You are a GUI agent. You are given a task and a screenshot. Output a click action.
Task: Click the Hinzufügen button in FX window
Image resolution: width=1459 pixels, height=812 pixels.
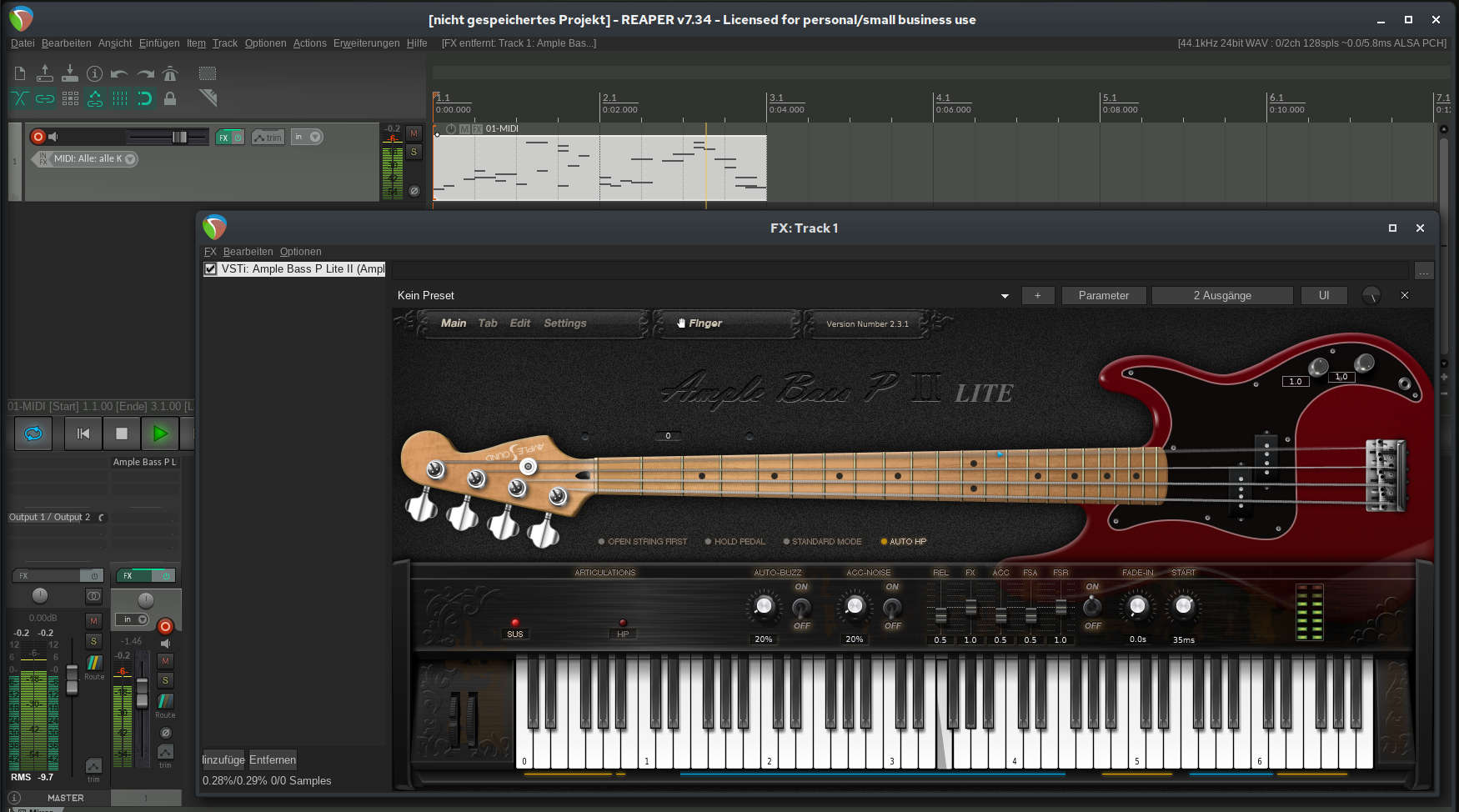pos(223,760)
